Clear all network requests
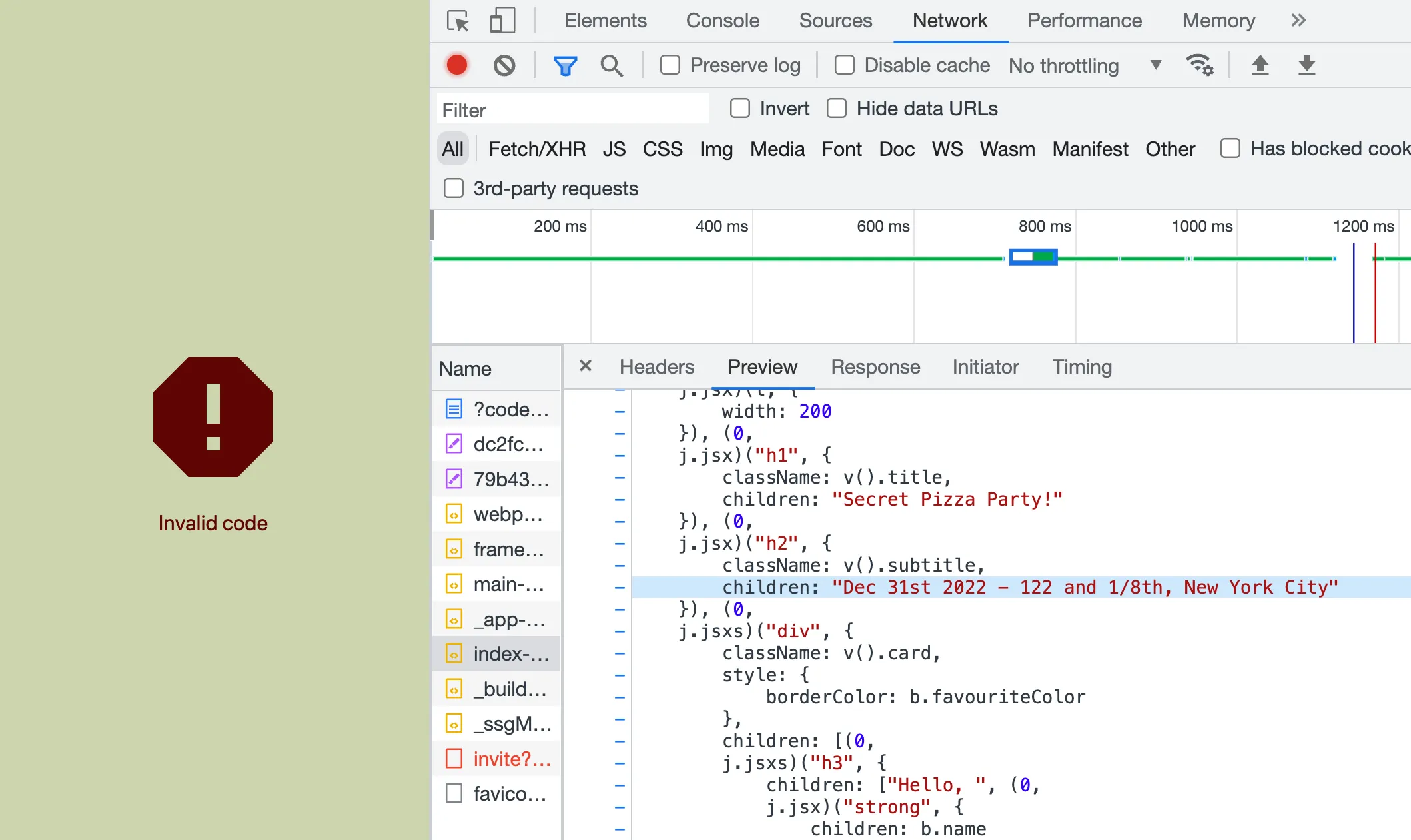Image resolution: width=1411 pixels, height=840 pixels. pyautogui.click(x=504, y=65)
